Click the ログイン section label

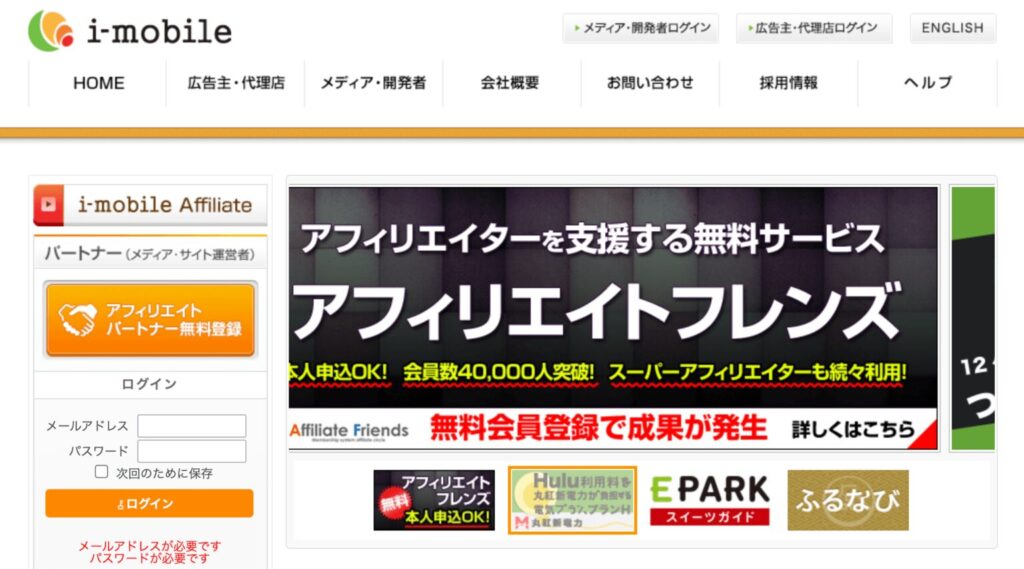(x=150, y=384)
